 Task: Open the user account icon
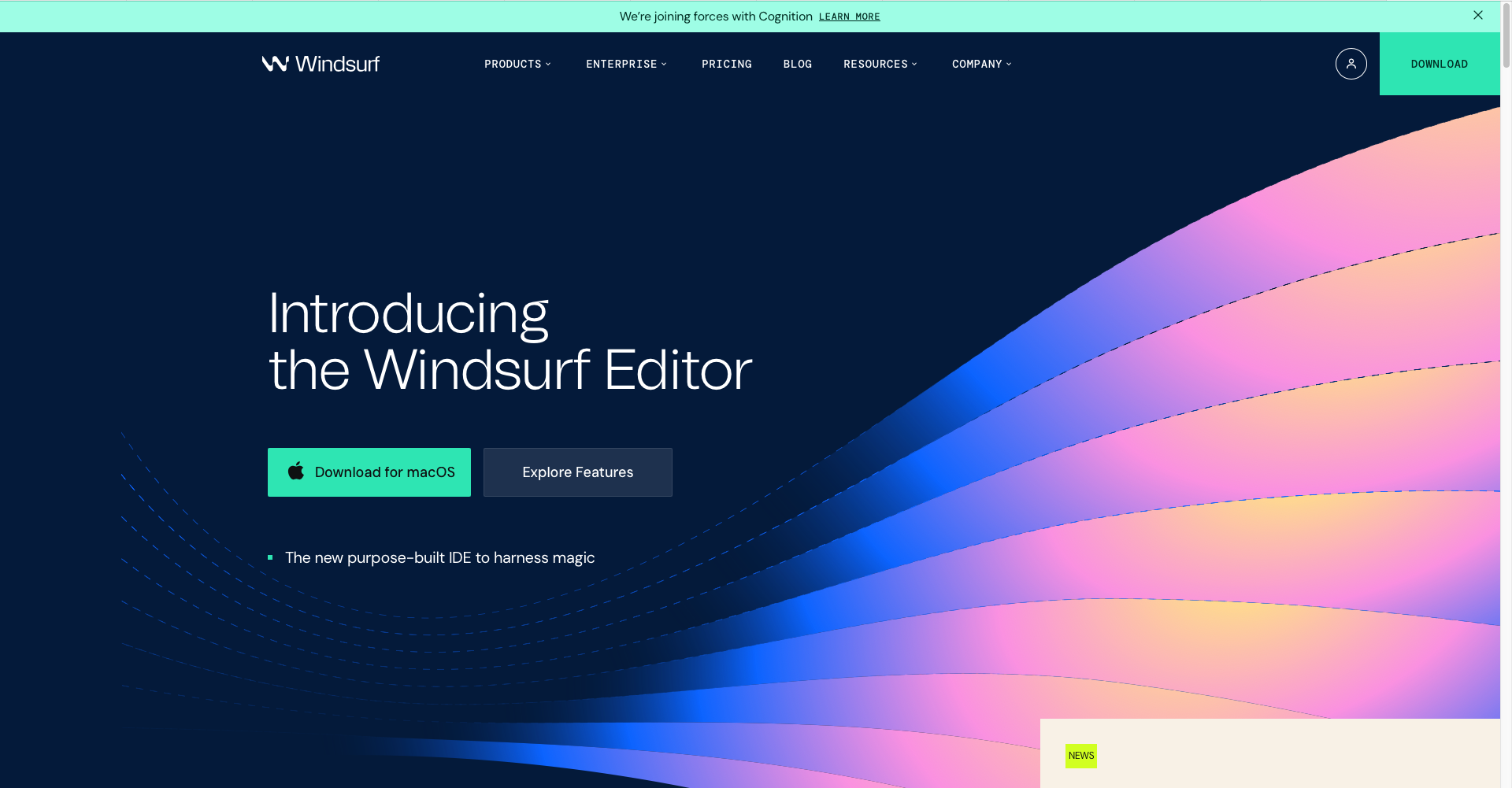[1351, 64]
